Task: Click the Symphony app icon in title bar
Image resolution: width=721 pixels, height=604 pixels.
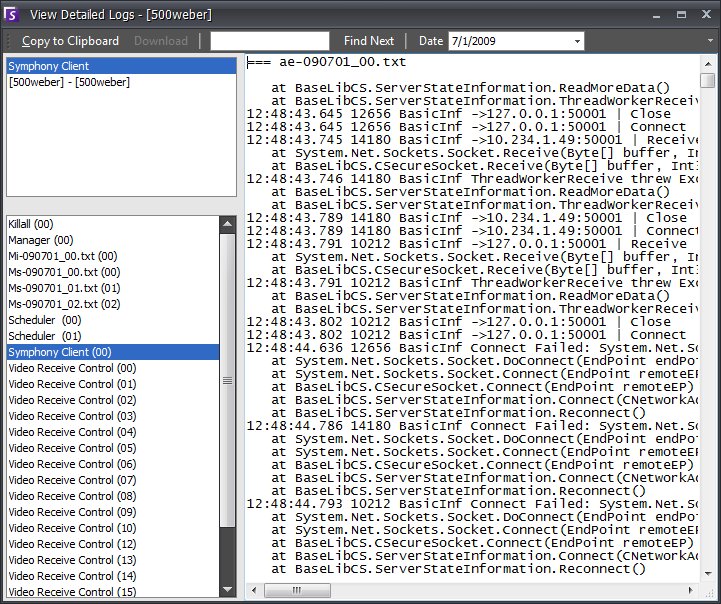Action: point(11,15)
